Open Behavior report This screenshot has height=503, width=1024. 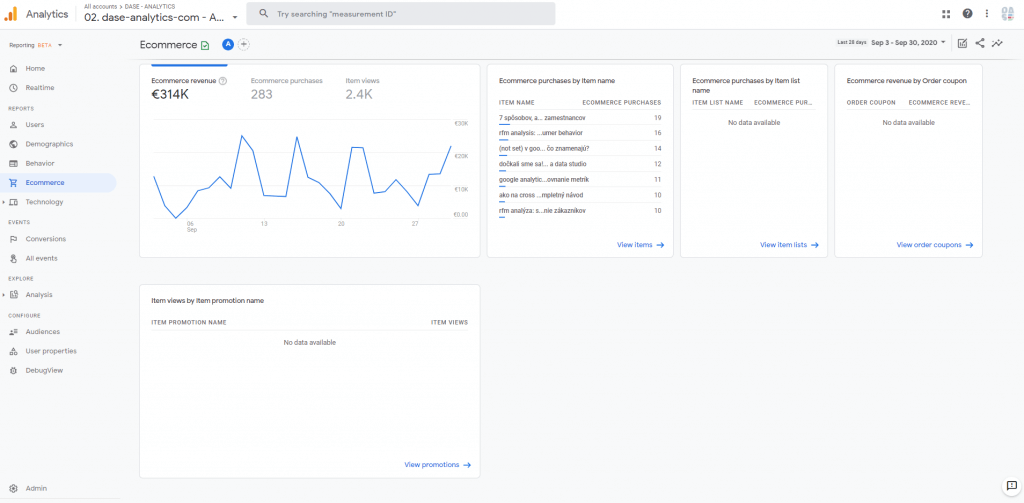(40, 163)
